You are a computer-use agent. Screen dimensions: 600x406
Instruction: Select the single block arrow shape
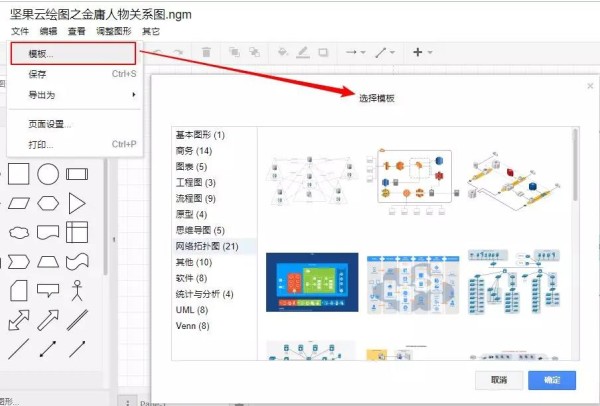tap(48, 320)
